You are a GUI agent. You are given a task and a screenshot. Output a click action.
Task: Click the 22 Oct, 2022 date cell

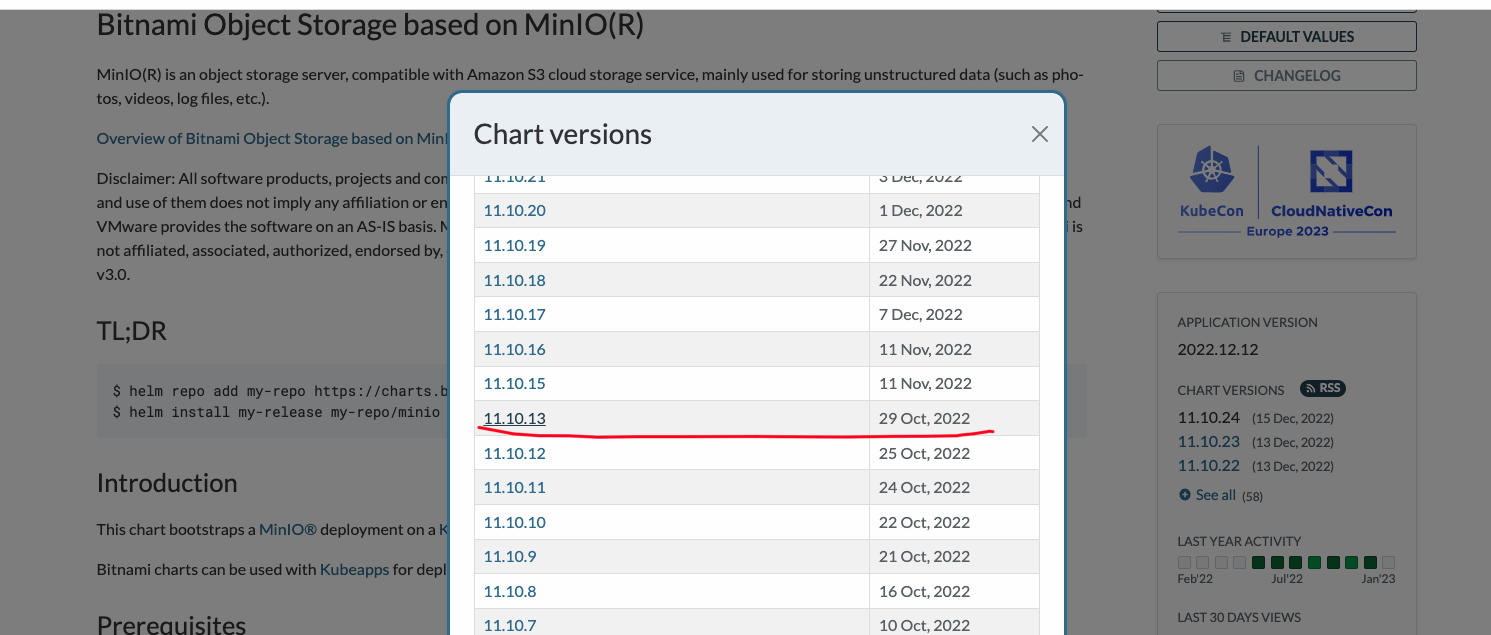click(954, 523)
